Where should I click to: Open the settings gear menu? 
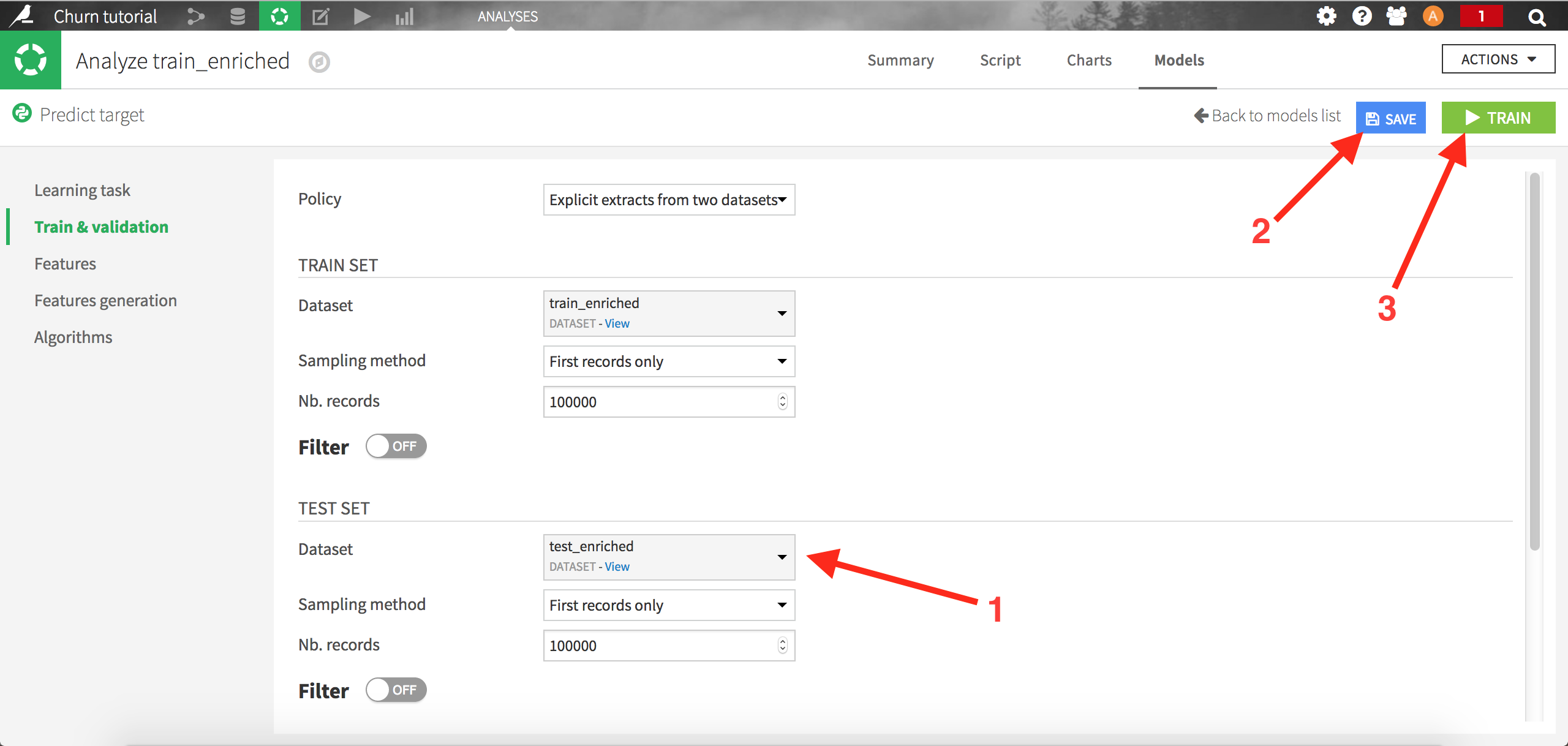click(x=1327, y=17)
